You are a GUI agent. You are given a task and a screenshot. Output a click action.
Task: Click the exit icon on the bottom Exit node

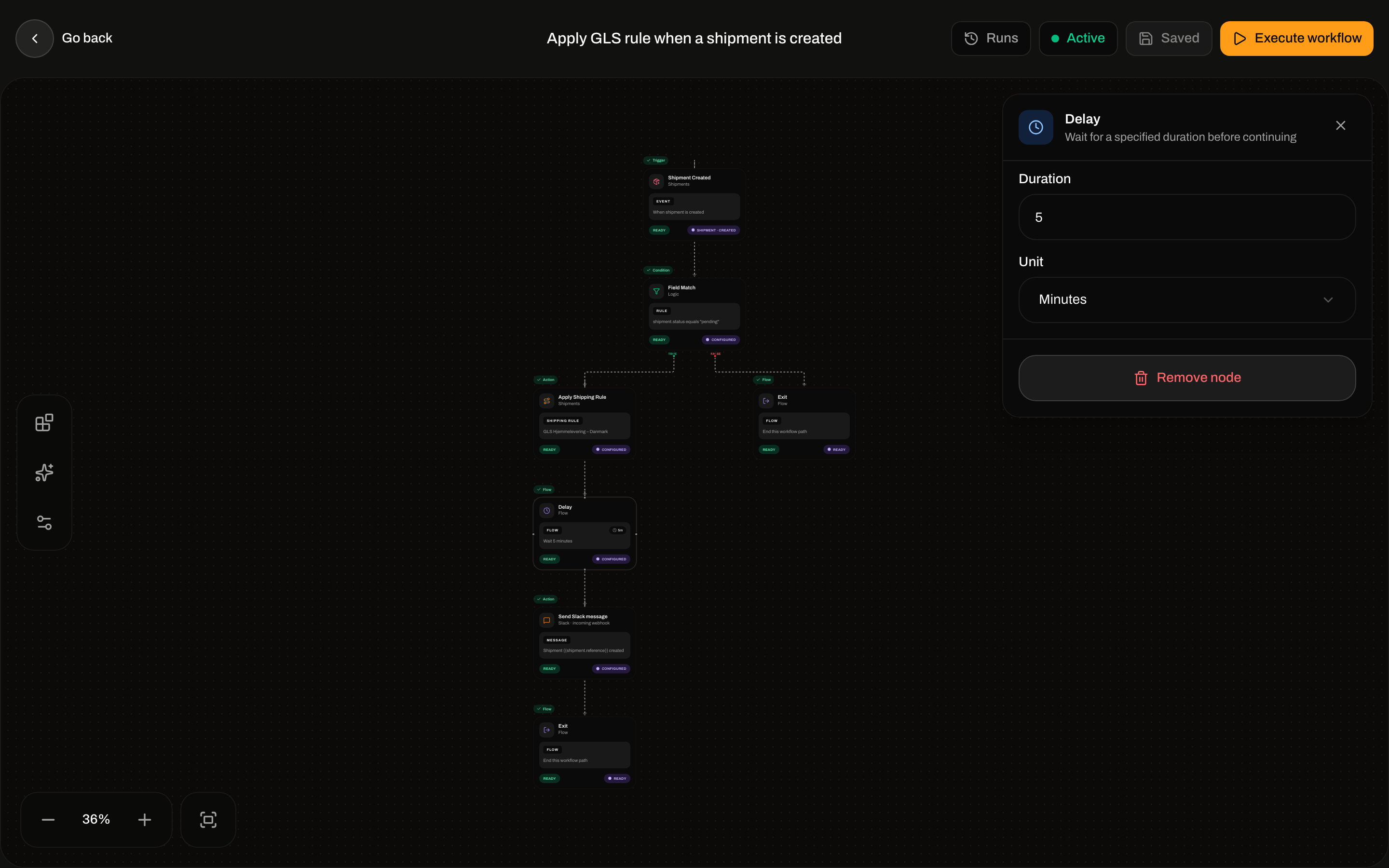(x=546, y=730)
